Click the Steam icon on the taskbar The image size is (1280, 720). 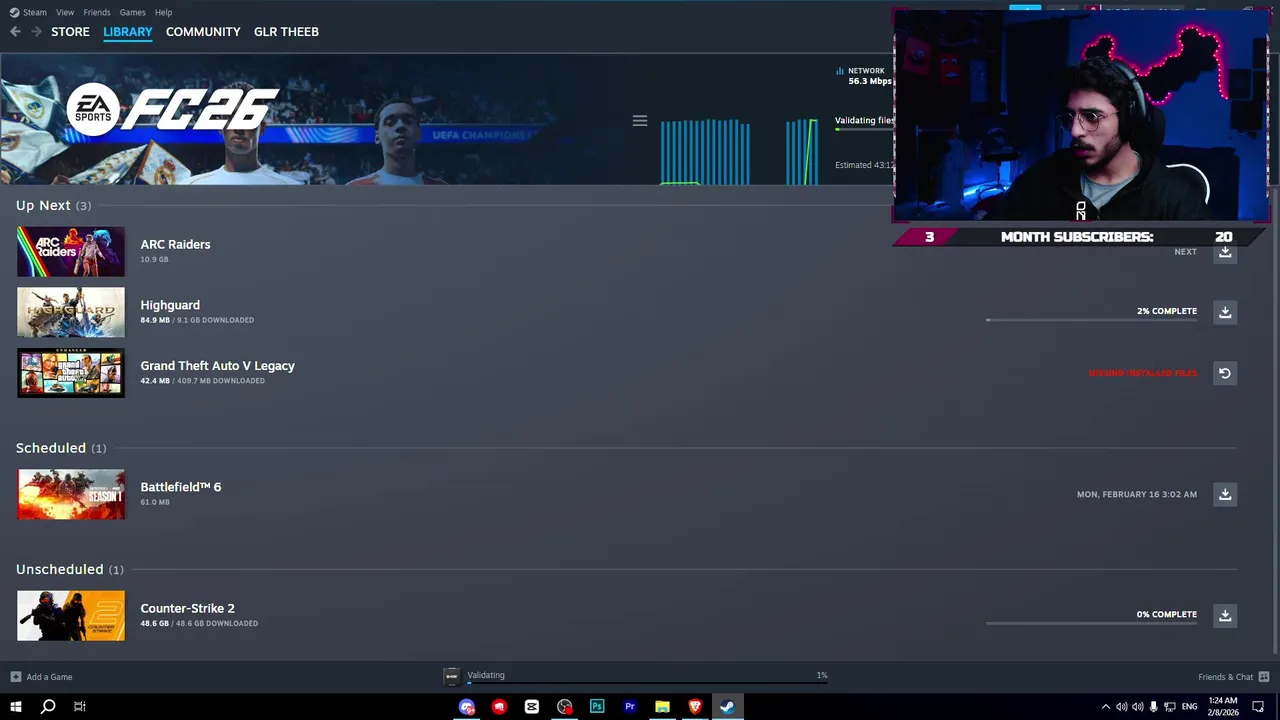click(x=727, y=707)
